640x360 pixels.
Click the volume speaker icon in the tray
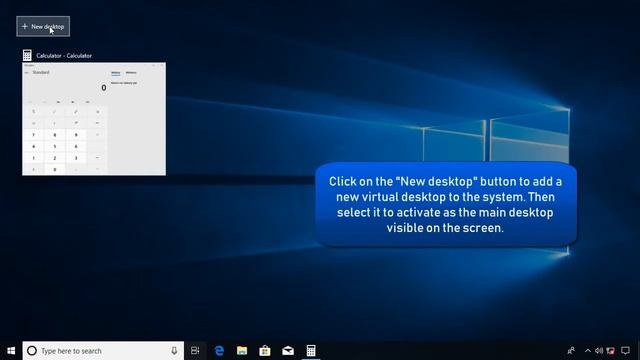(x=599, y=351)
